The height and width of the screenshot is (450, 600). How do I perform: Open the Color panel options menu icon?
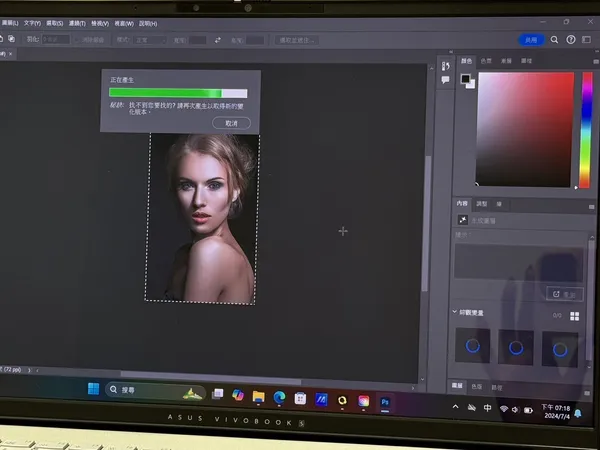(x=596, y=61)
